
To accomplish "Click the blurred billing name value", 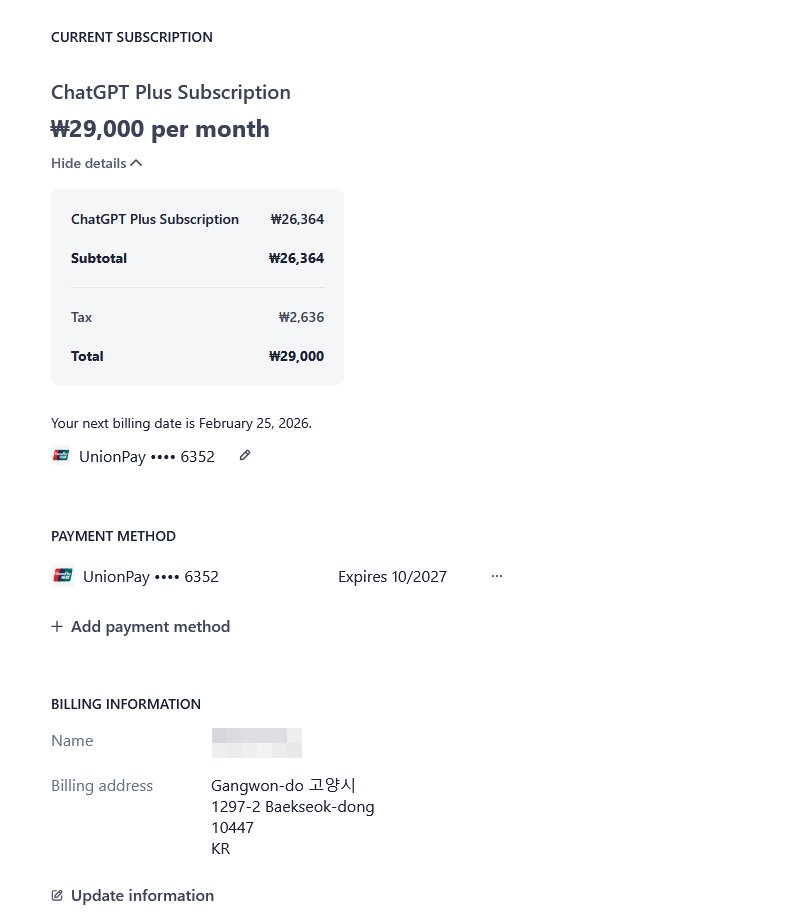I will click(256, 742).
